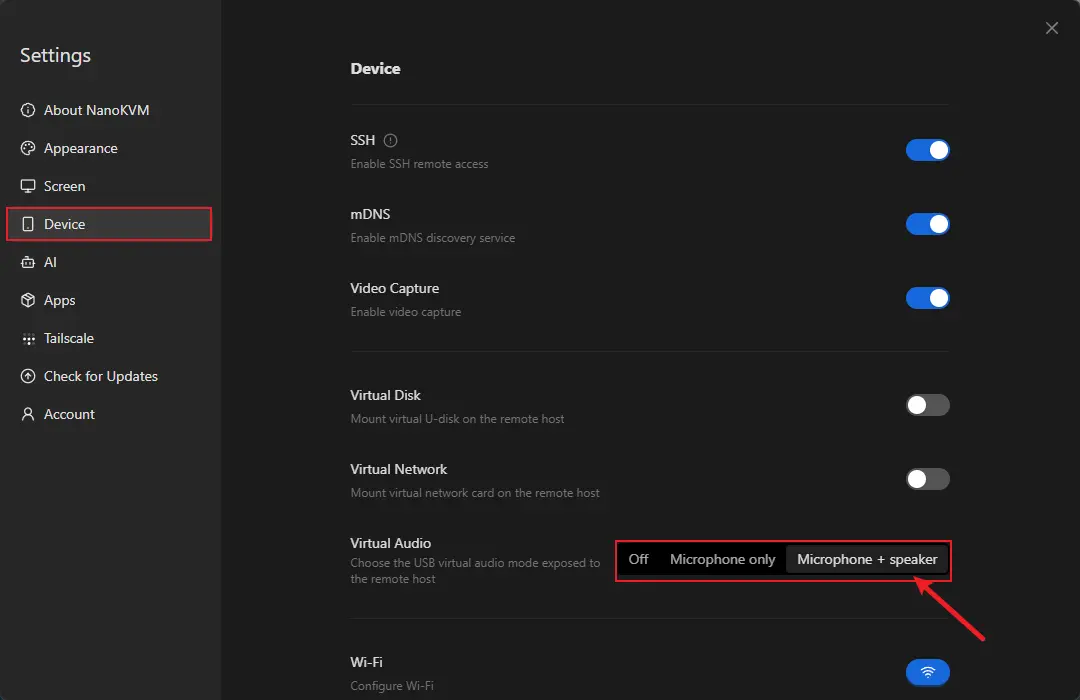Click the Appearance palette icon
Viewport: 1080px width, 700px height.
[x=28, y=148]
